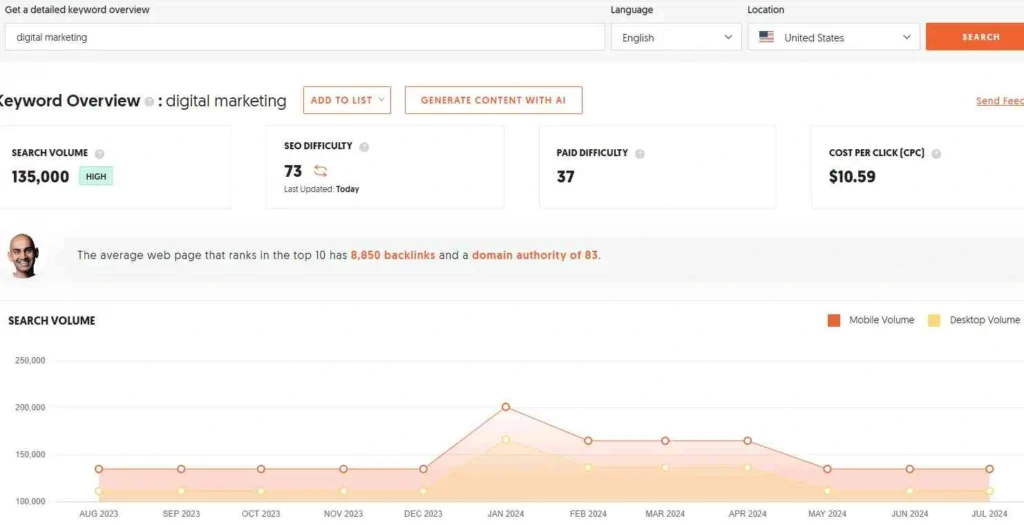
Task: Open the Location dropdown set to United States
Action: [x=833, y=37]
